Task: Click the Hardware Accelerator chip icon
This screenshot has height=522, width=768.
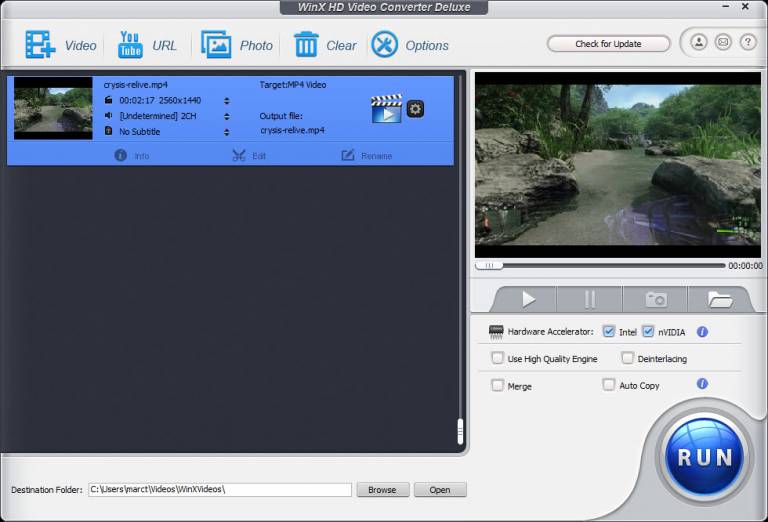Action: [496, 332]
